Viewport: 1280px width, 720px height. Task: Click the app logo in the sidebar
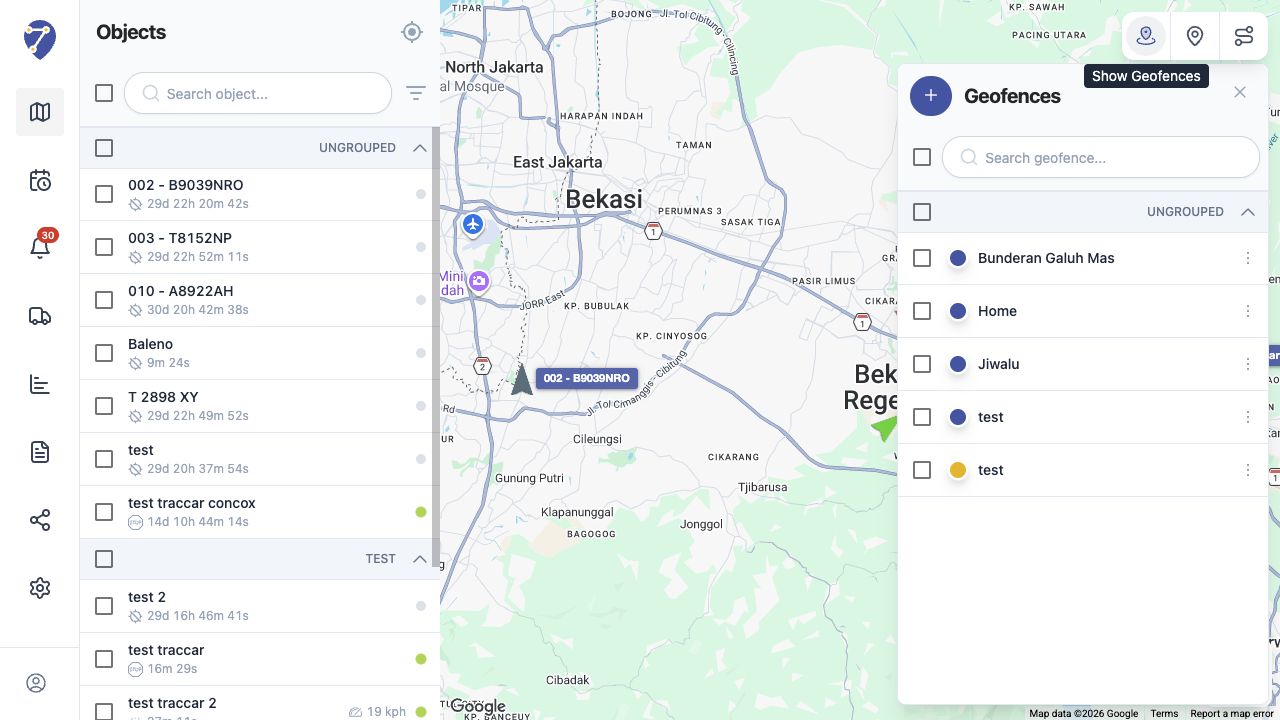[x=40, y=40]
